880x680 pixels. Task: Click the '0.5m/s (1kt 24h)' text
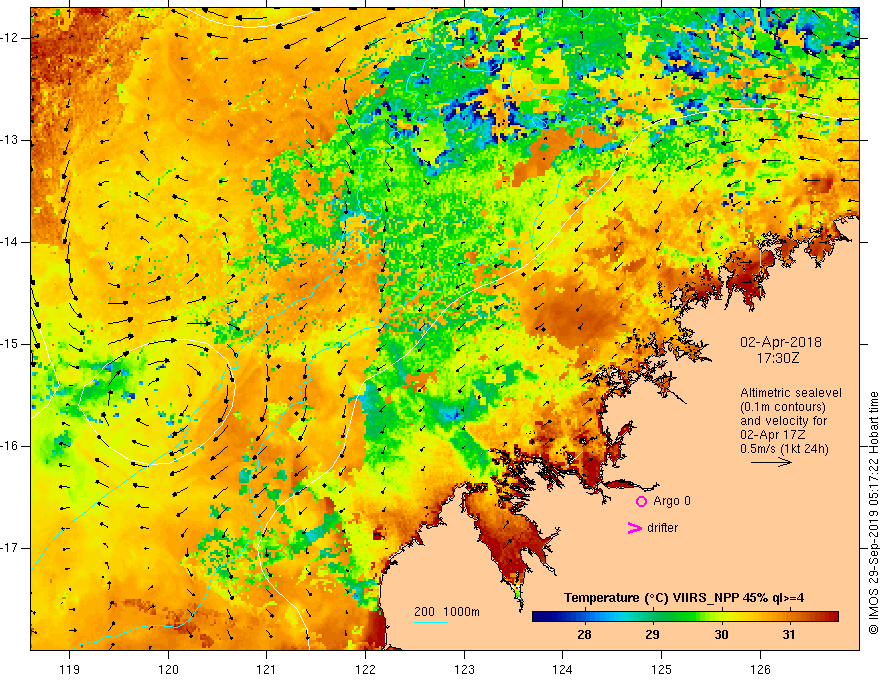(x=784, y=449)
